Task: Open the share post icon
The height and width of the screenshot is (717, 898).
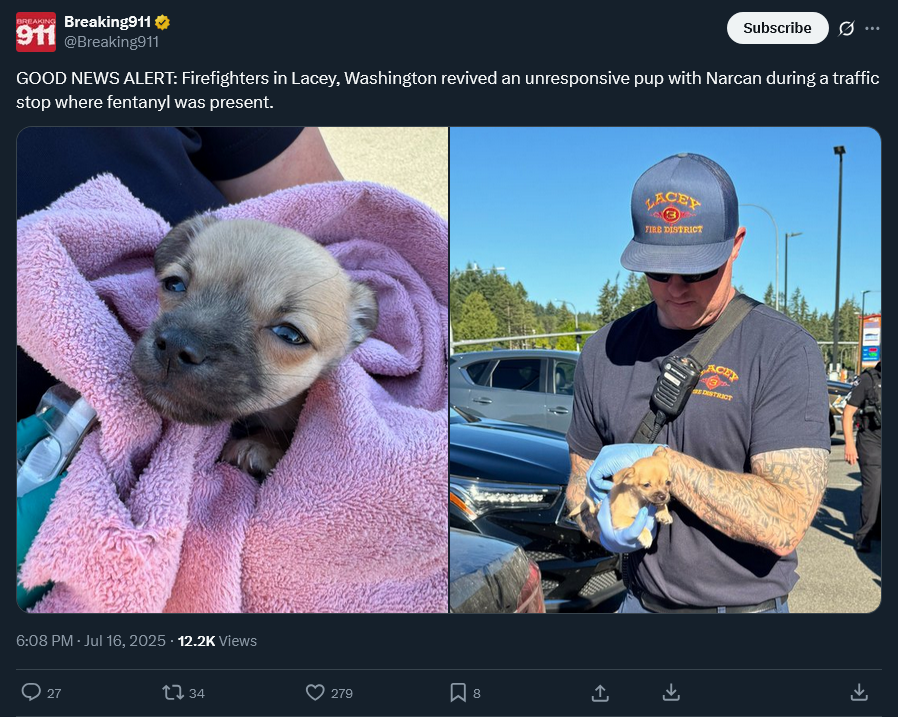Action: tap(600, 693)
